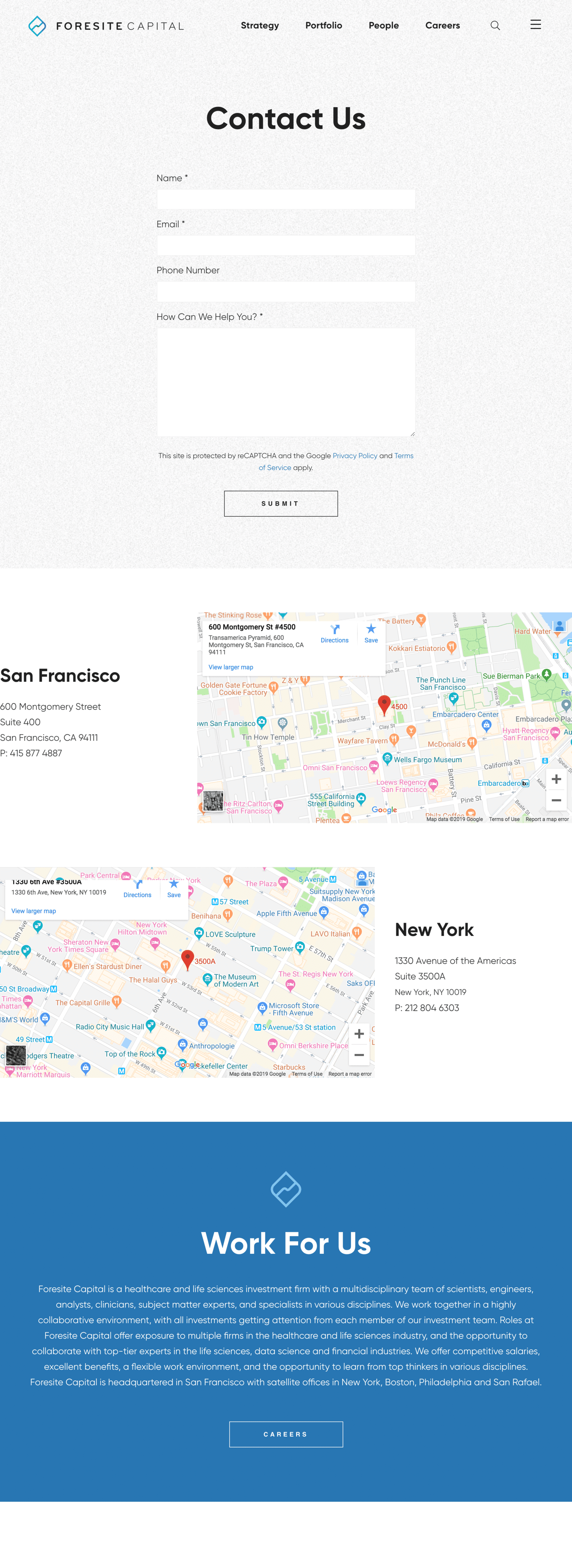Navigate to the People page
Screen dimensions: 572x1568
coord(383,26)
